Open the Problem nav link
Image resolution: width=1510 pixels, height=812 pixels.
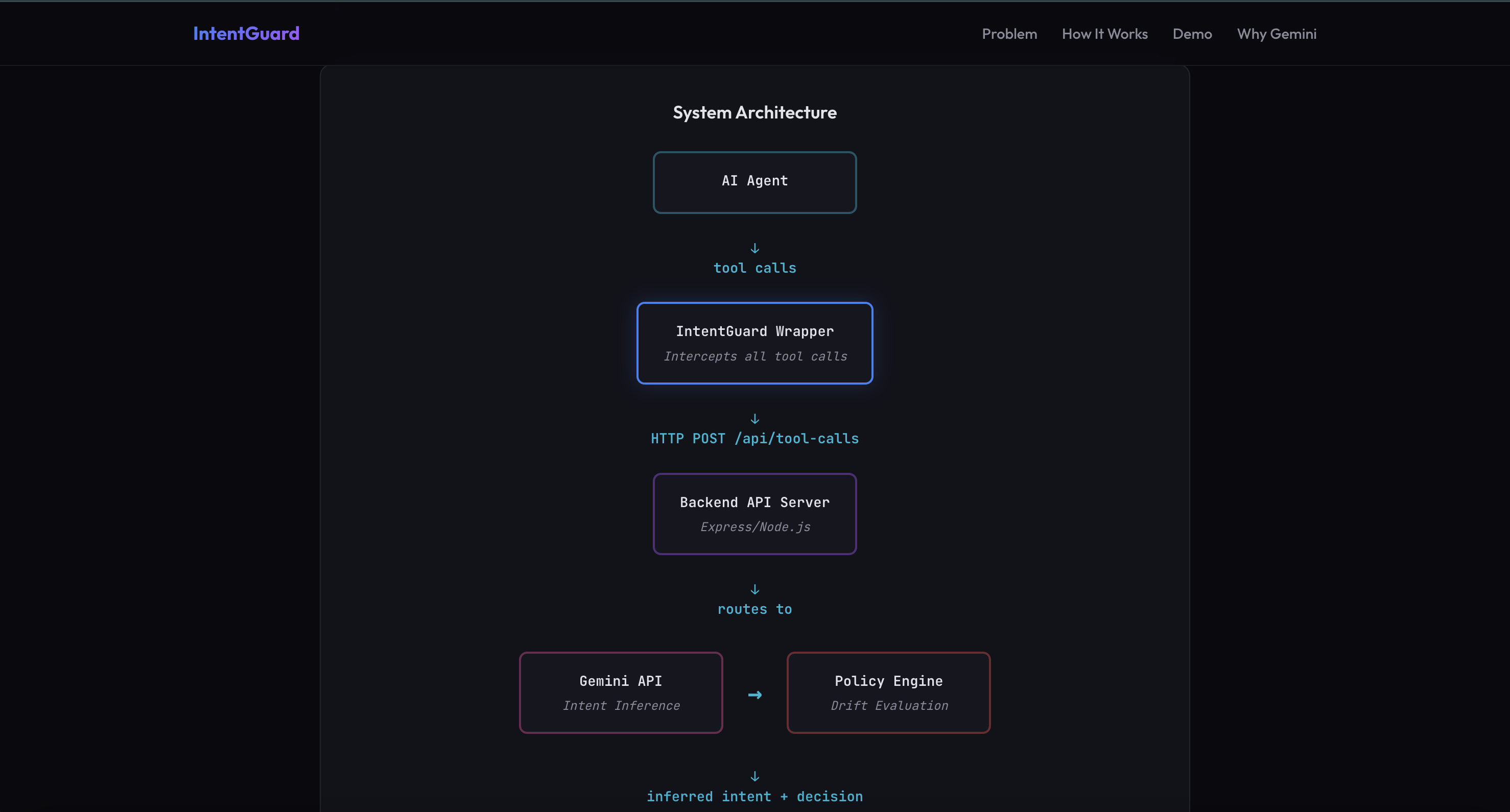coord(1009,34)
